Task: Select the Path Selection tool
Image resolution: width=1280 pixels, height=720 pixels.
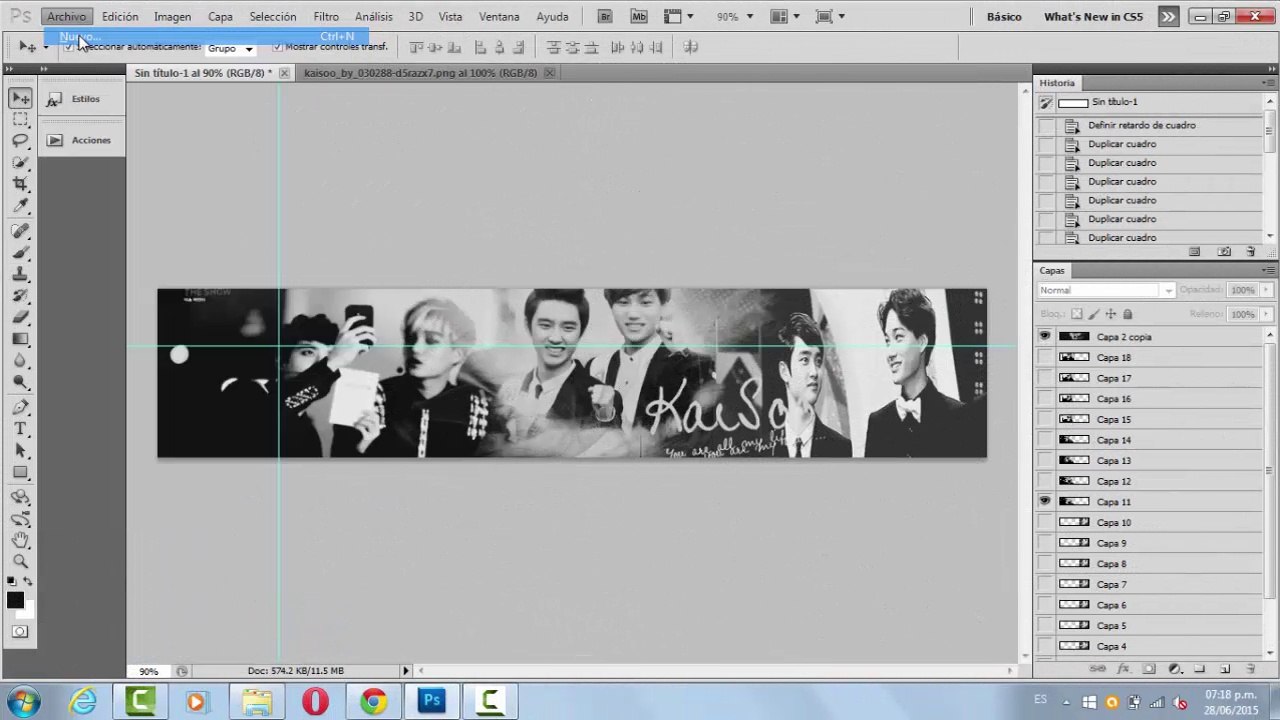Action: 20,451
